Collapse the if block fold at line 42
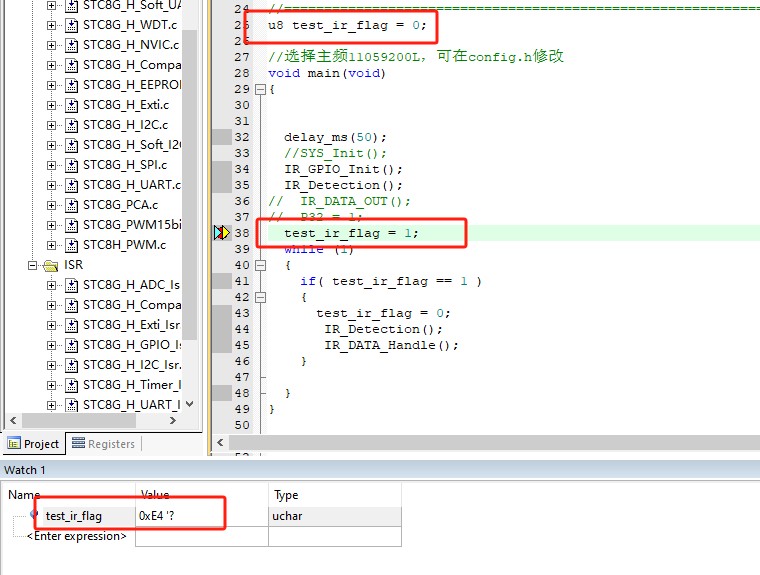Viewport: 760px width, 575px height. pyautogui.click(x=261, y=297)
